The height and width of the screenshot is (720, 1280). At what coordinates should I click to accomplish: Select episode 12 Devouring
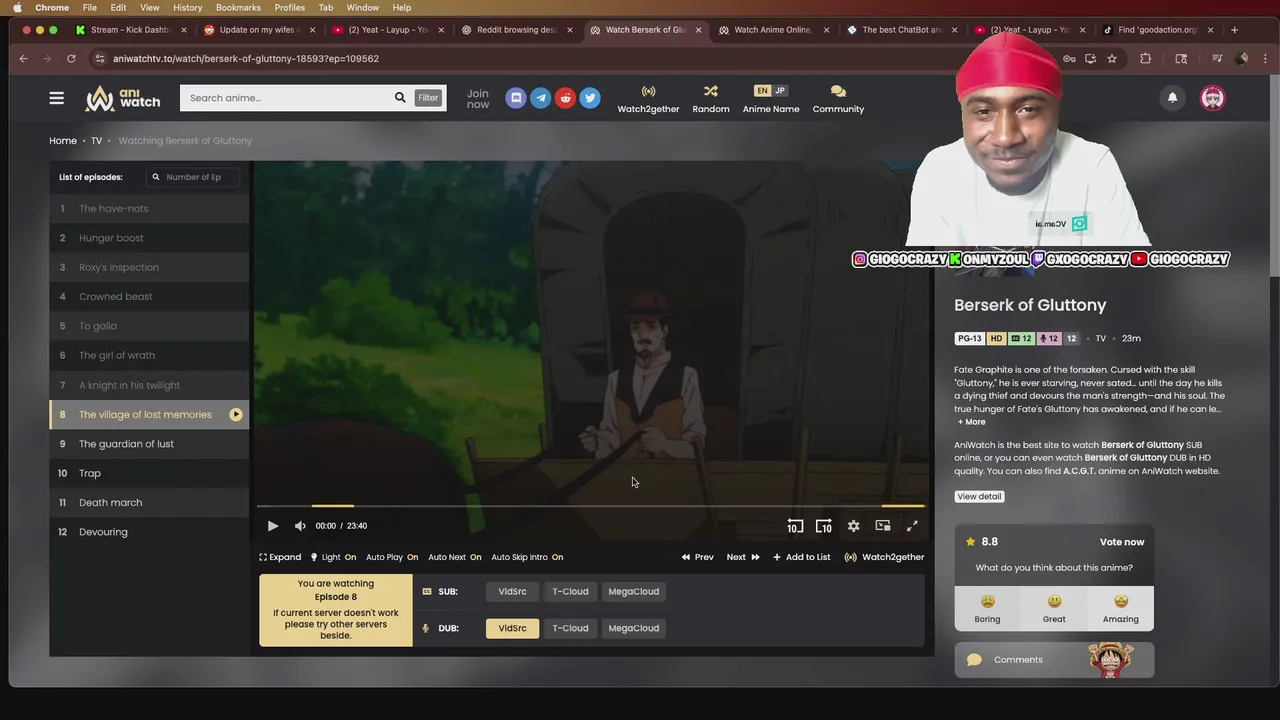[149, 532]
